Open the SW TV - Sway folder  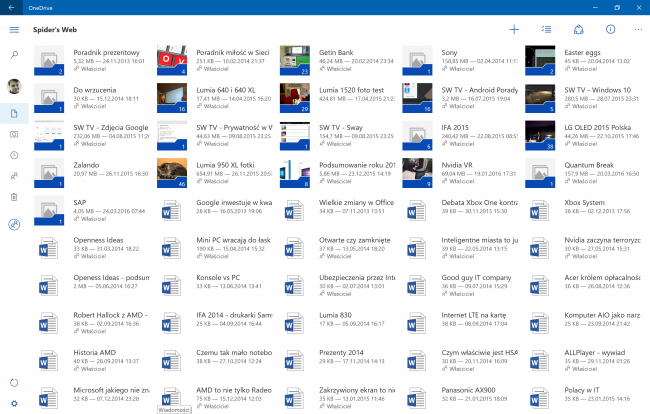(337, 136)
